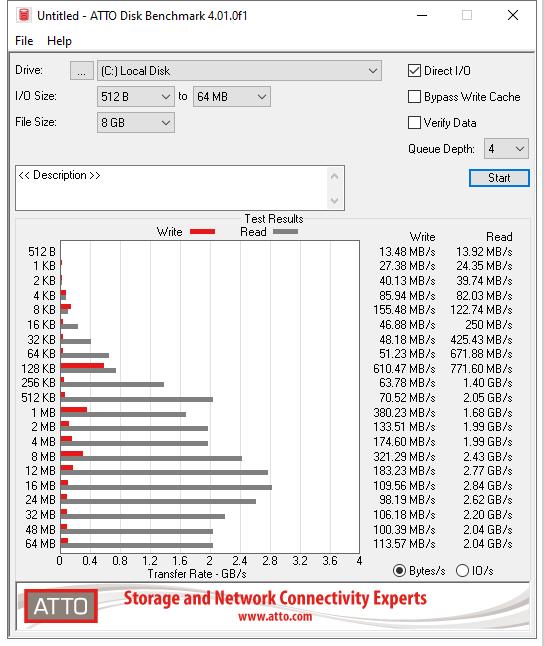Click the ATTO logo in the banner
Screen dimensions: 544x646
[61, 606]
